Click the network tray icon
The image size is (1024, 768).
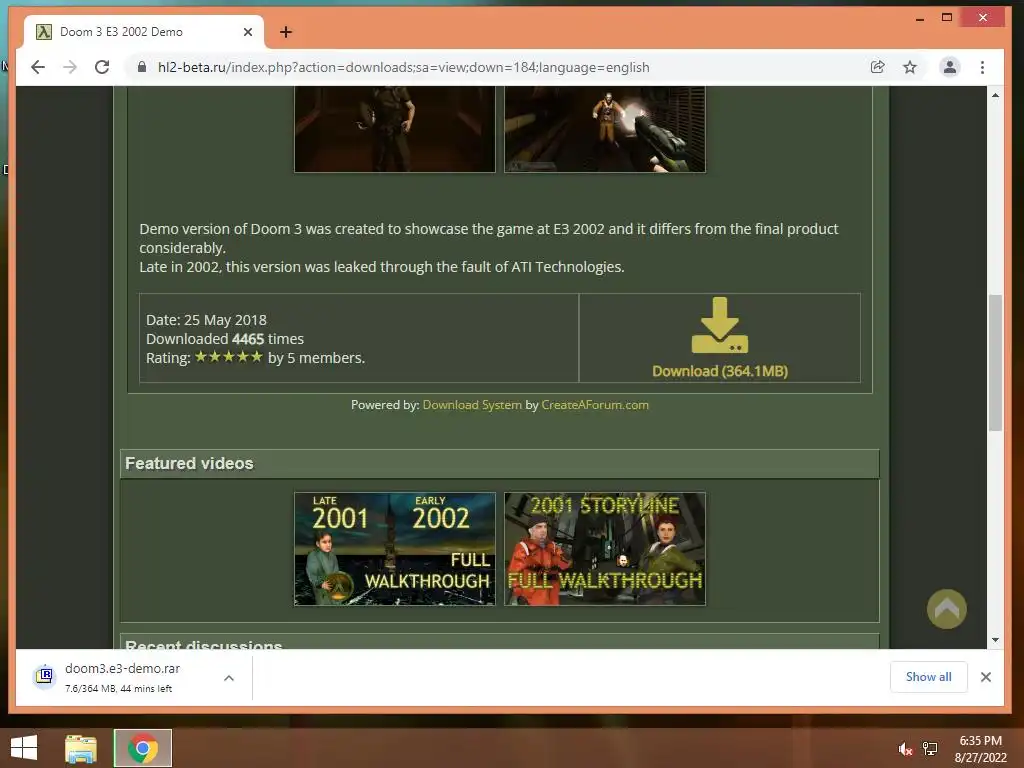[930, 749]
